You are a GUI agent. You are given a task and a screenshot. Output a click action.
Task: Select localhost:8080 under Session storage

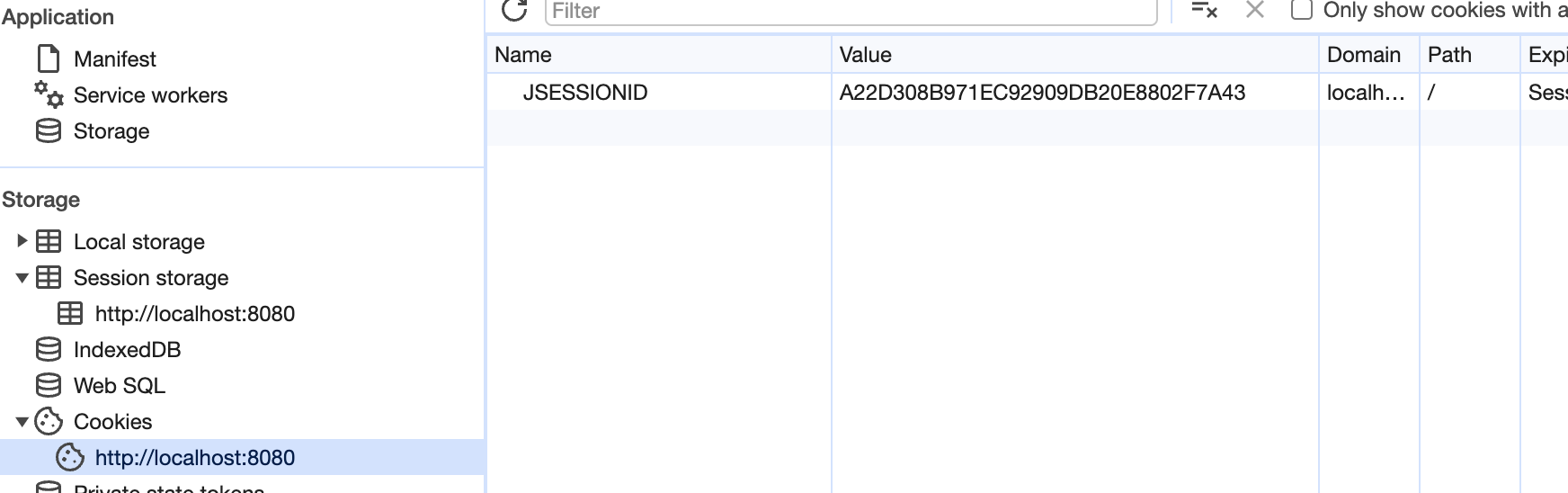pos(194,314)
